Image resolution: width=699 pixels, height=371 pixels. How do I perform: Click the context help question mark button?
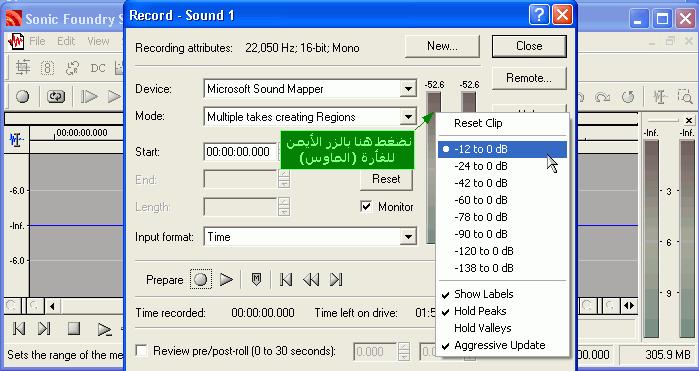pyautogui.click(x=539, y=16)
